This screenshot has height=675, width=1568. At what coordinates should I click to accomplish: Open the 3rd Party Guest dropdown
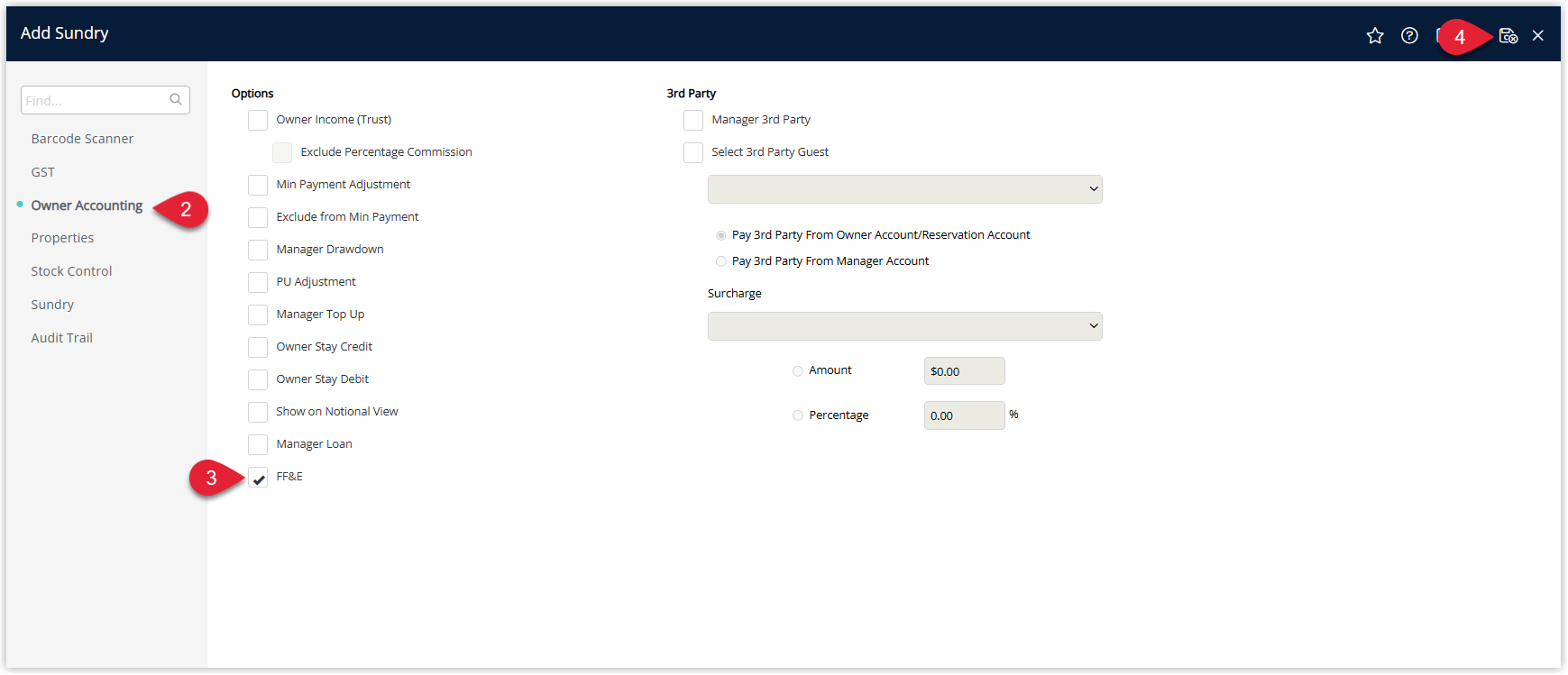[x=904, y=189]
